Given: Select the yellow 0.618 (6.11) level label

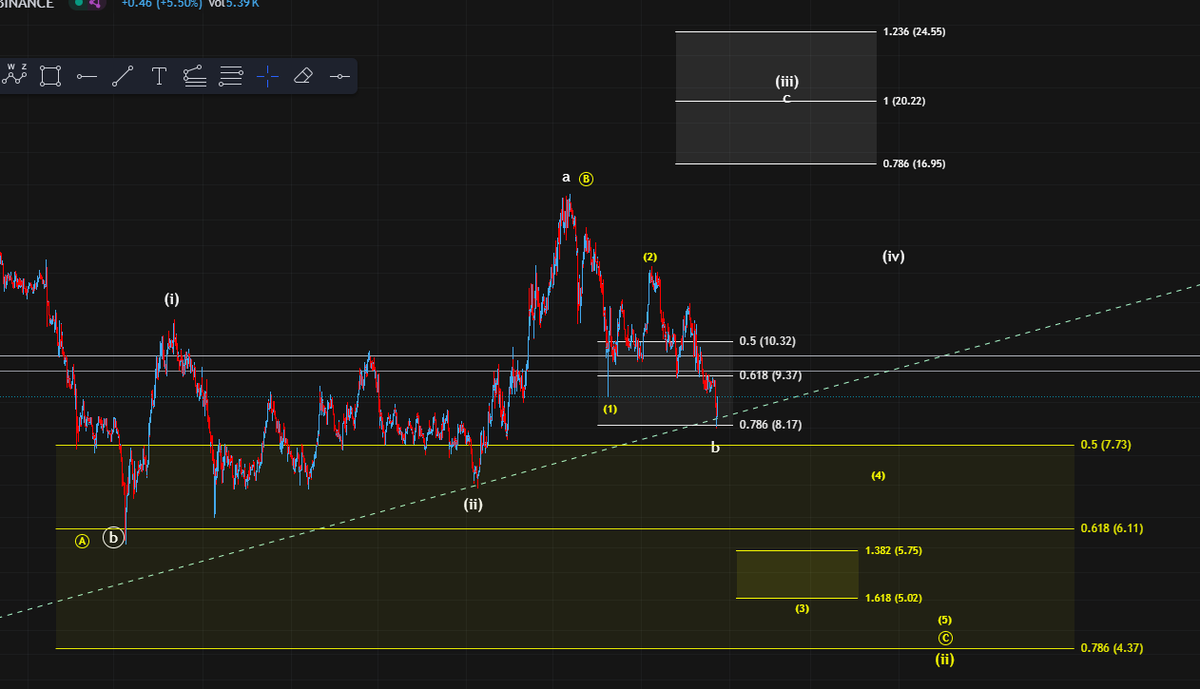Looking at the screenshot, I should (1112, 527).
